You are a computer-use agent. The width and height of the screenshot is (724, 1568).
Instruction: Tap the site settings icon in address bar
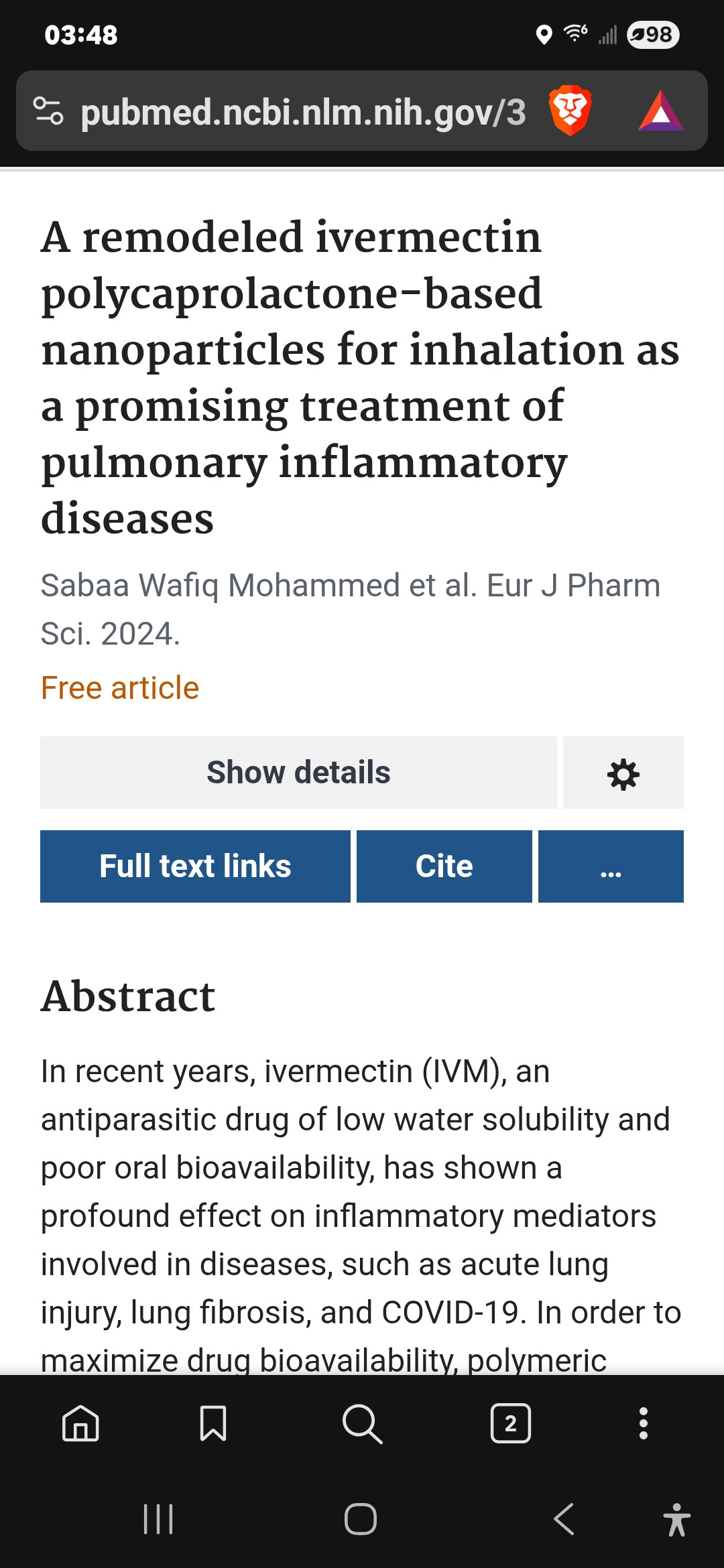pyautogui.click(x=48, y=111)
